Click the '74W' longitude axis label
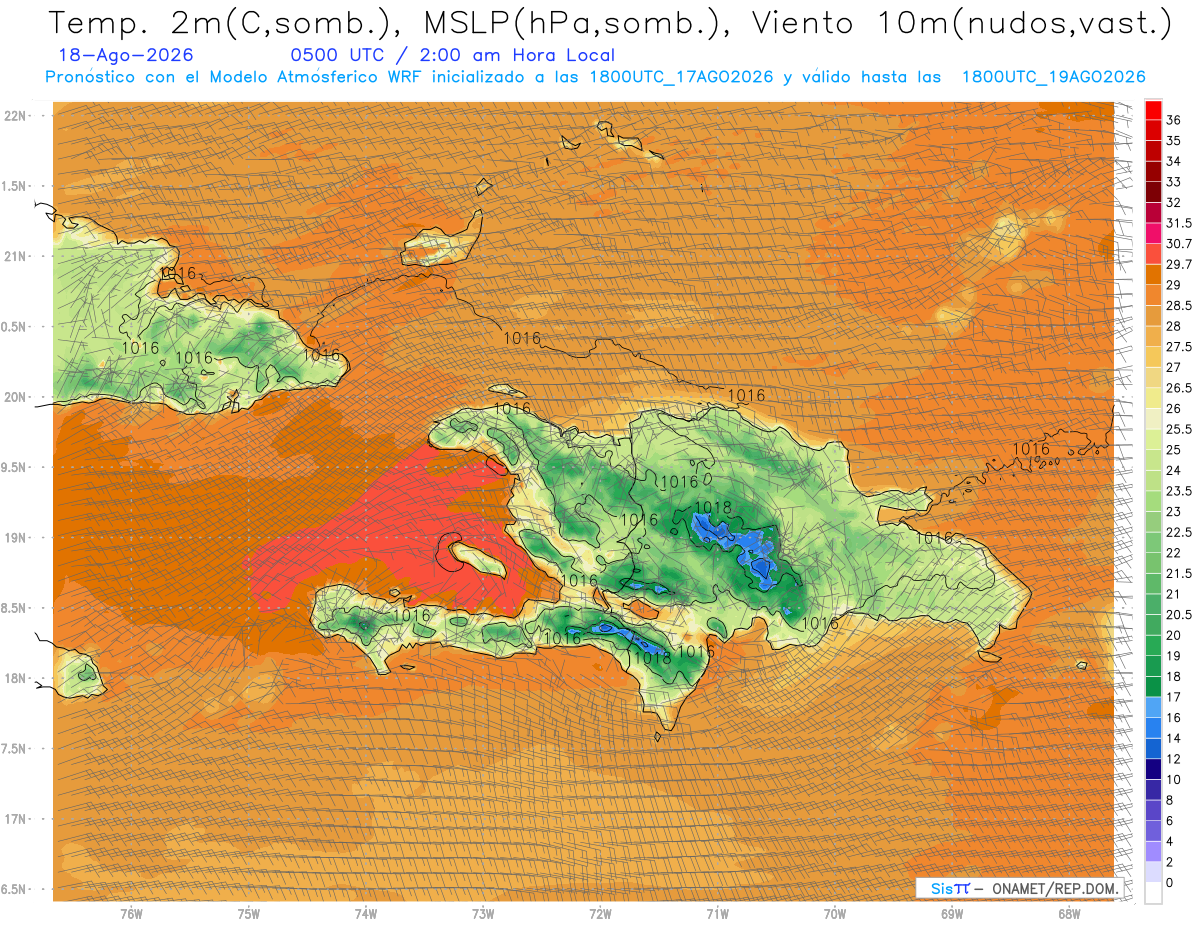The width and height of the screenshot is (1200, 927). (x=366, y=914)
